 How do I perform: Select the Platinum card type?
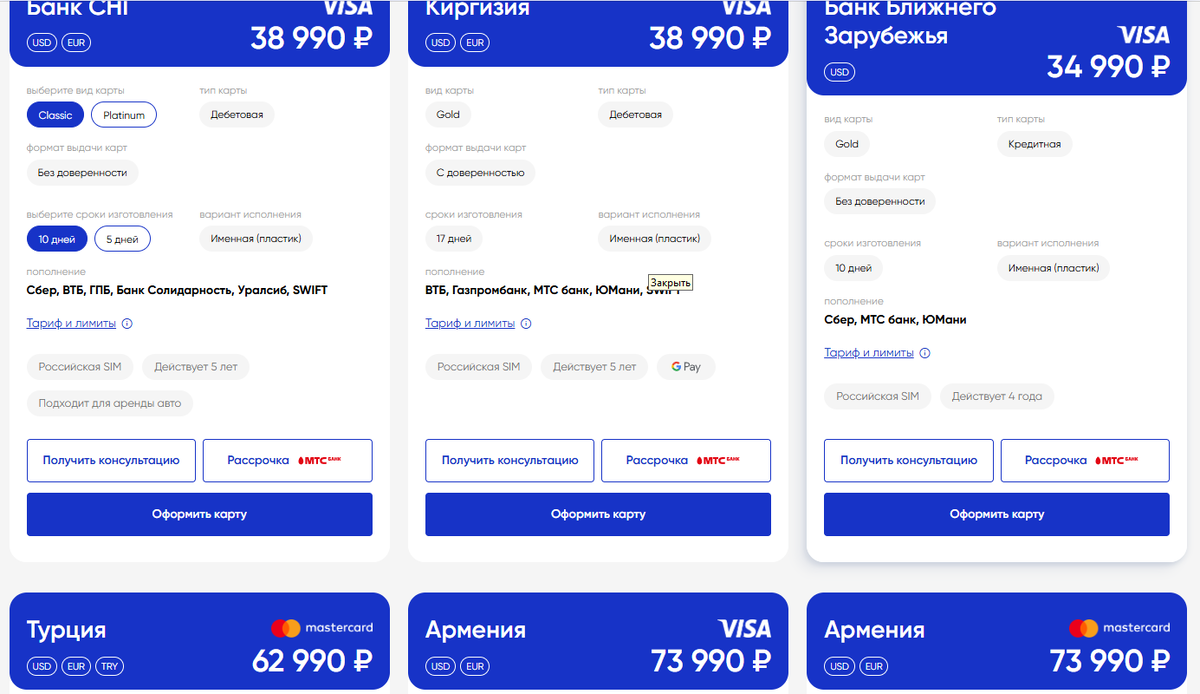tap(123, 114)
